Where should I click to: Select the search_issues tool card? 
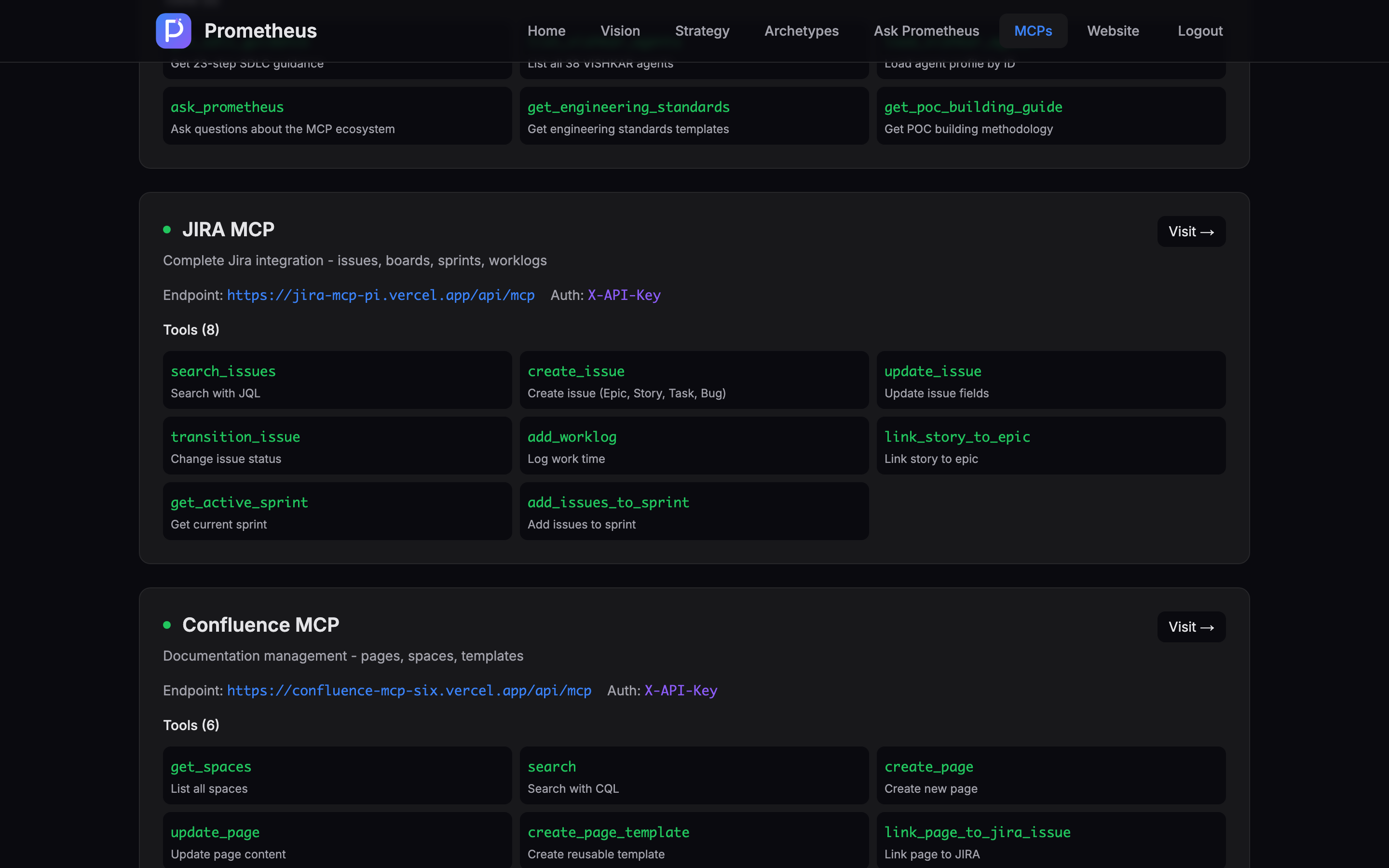tap(338, 380)
